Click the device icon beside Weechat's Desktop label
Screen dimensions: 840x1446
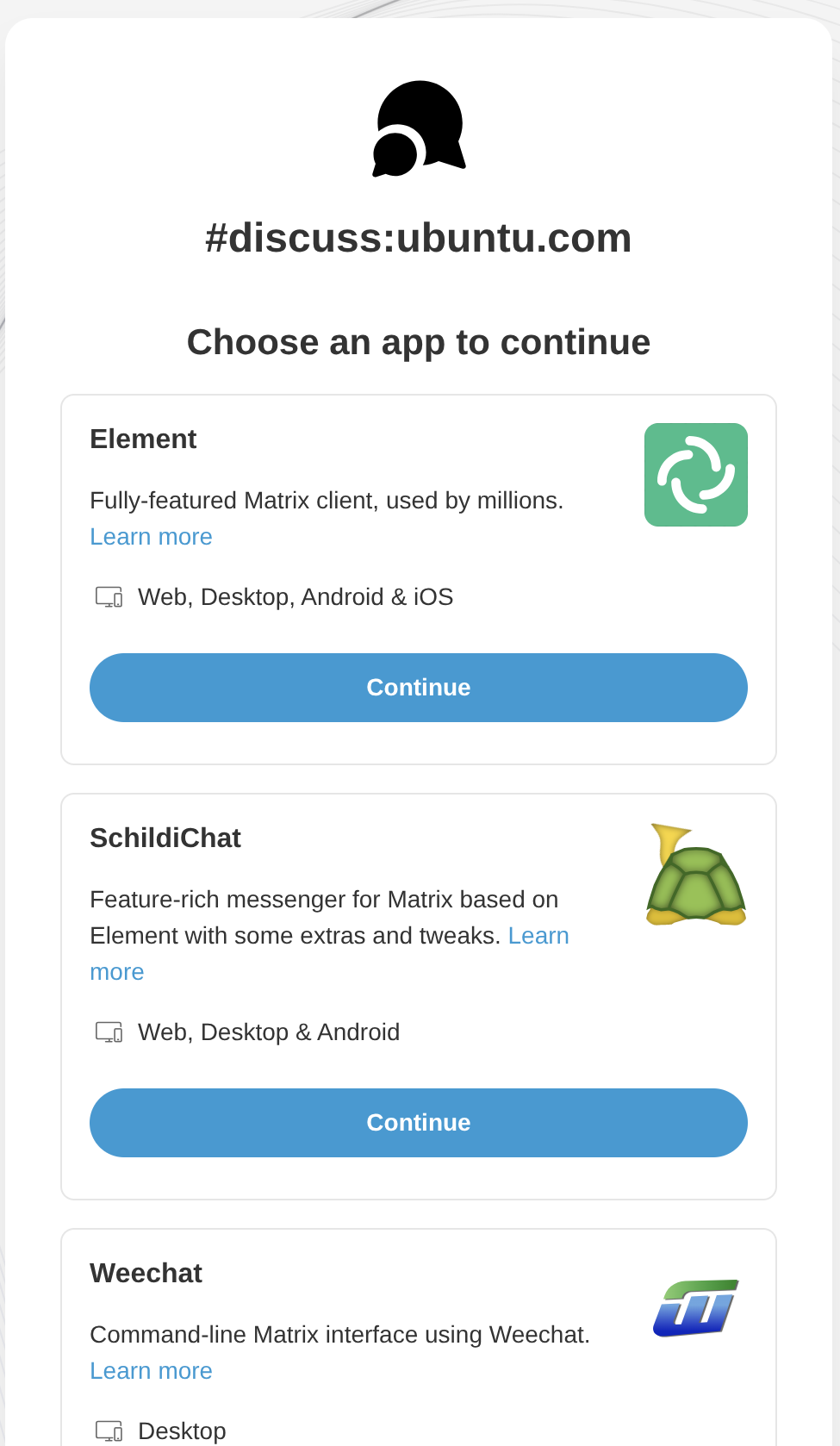[109, 1431]
